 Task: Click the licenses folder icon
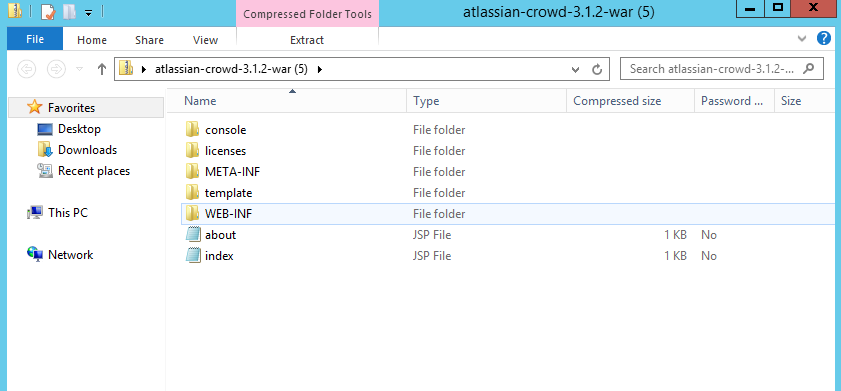coord(193,151)
